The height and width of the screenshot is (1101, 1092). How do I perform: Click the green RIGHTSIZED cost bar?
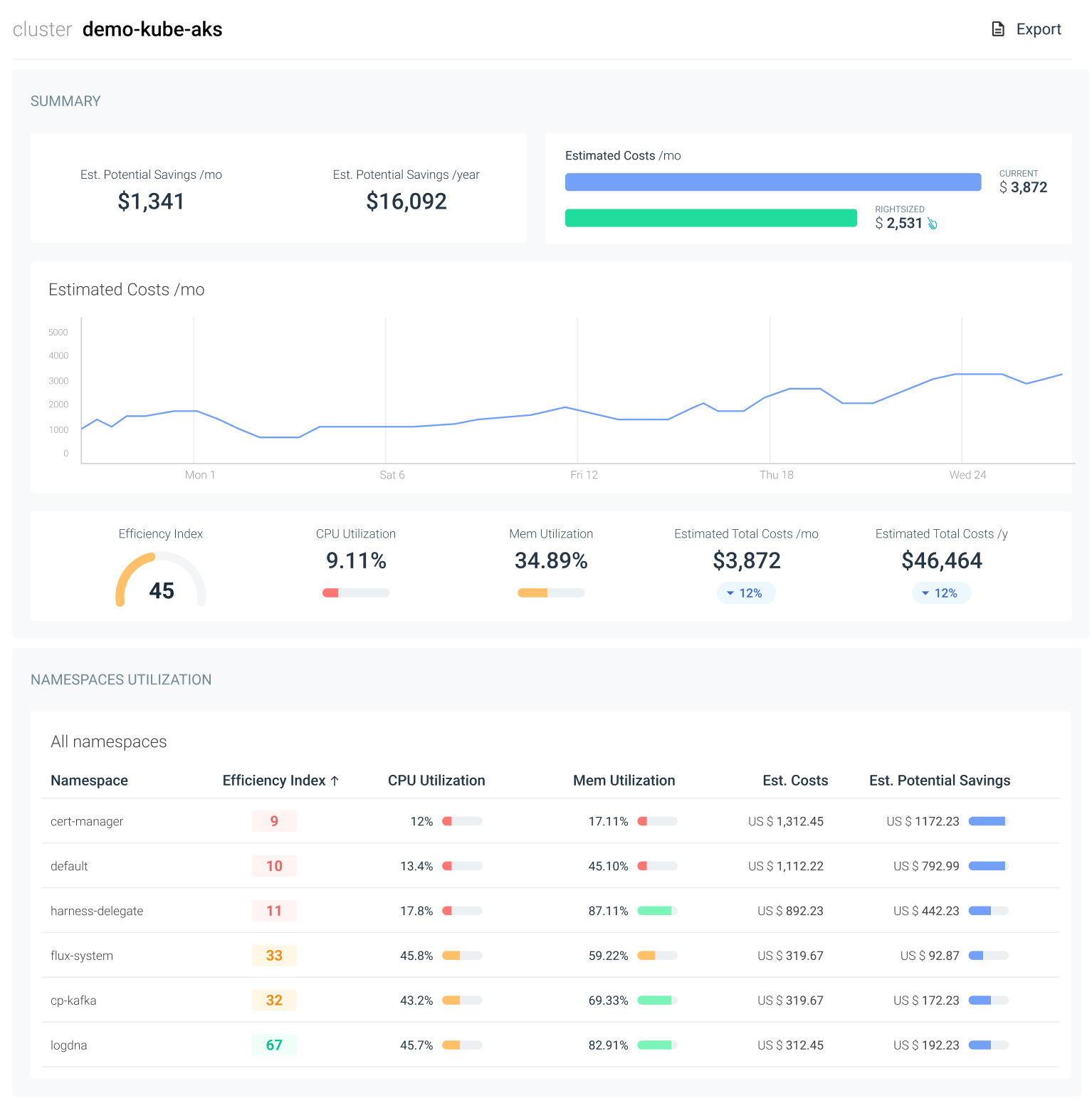[711, 218]
